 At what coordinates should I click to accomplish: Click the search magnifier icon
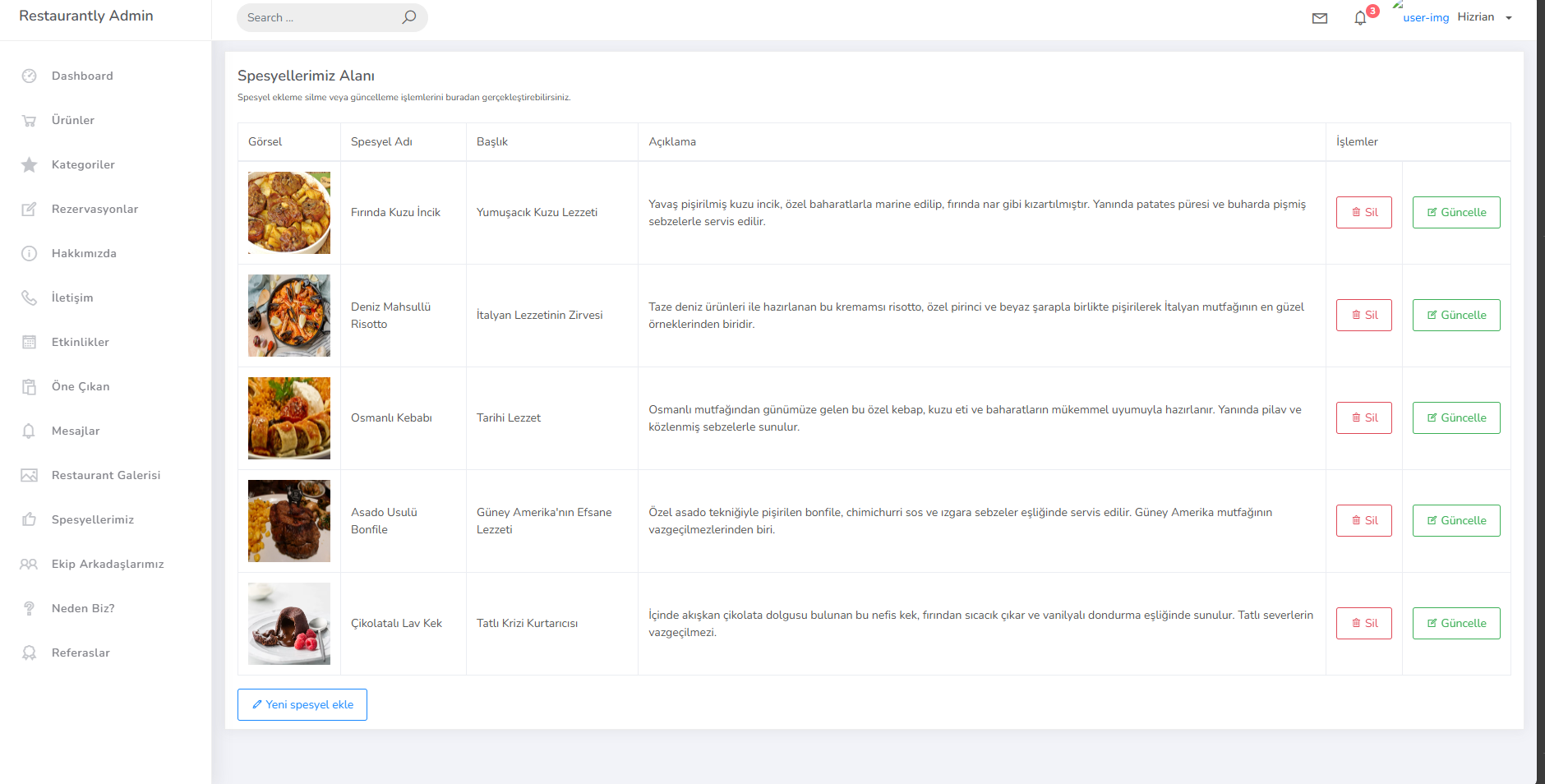pyautogui.click(x=408, y=17)
